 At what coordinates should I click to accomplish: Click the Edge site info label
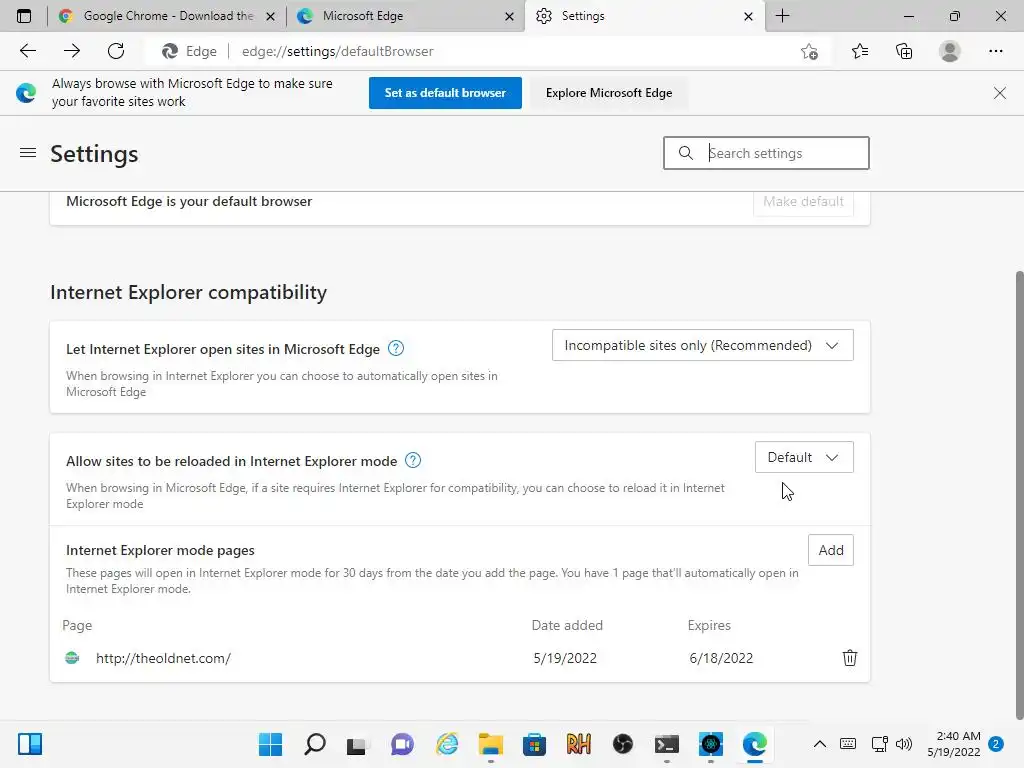[x=189, y=52]
